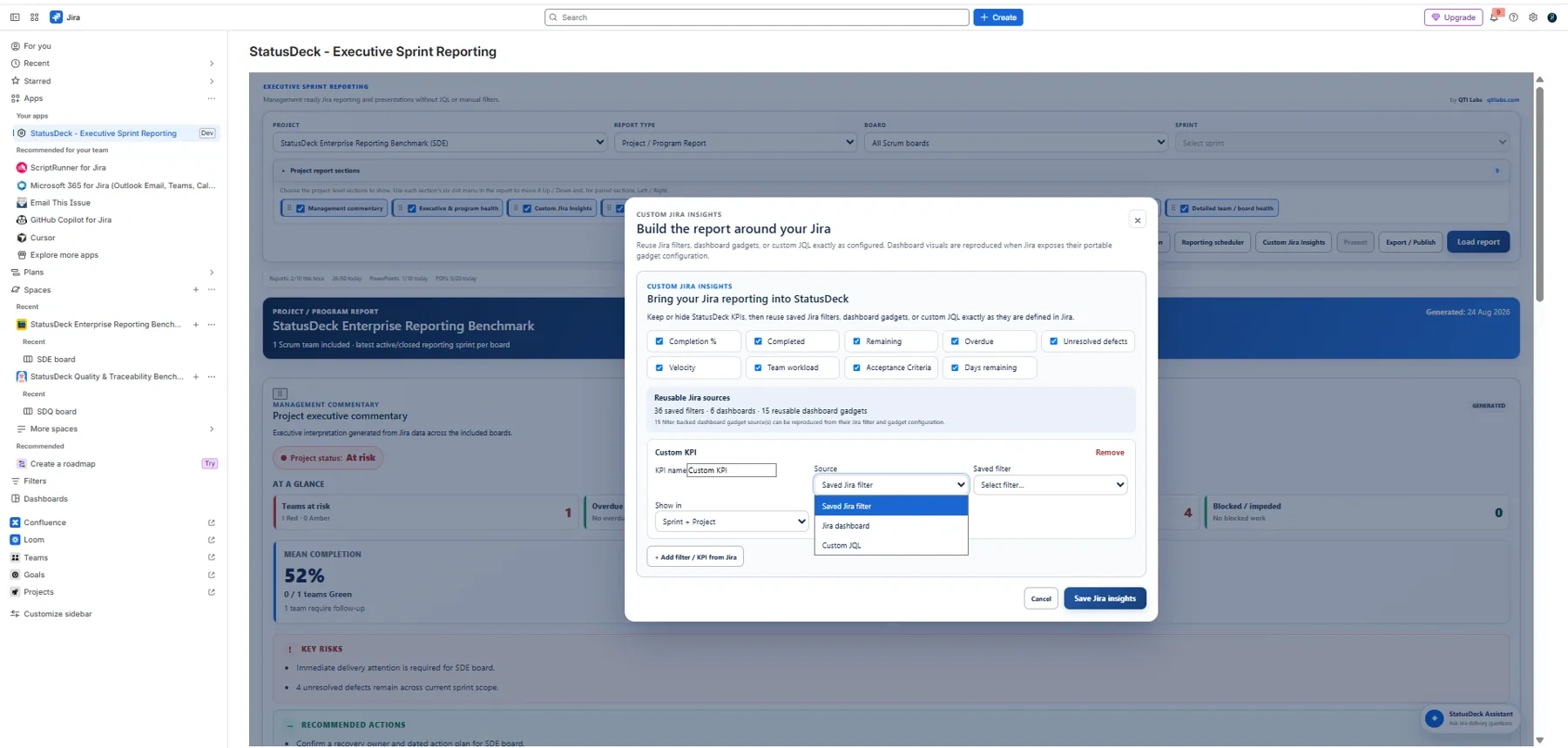Open SDE board in sidebar
1568x748 pixels.
[56, 360]
